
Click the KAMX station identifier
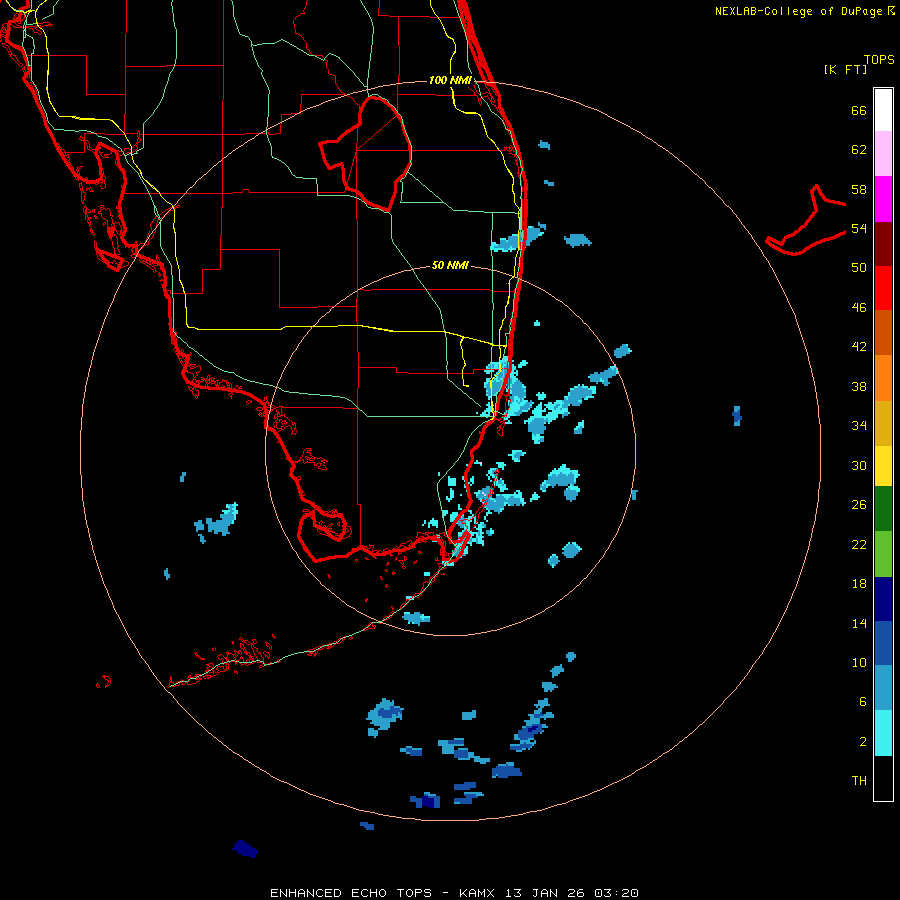(x=476, y=893)
